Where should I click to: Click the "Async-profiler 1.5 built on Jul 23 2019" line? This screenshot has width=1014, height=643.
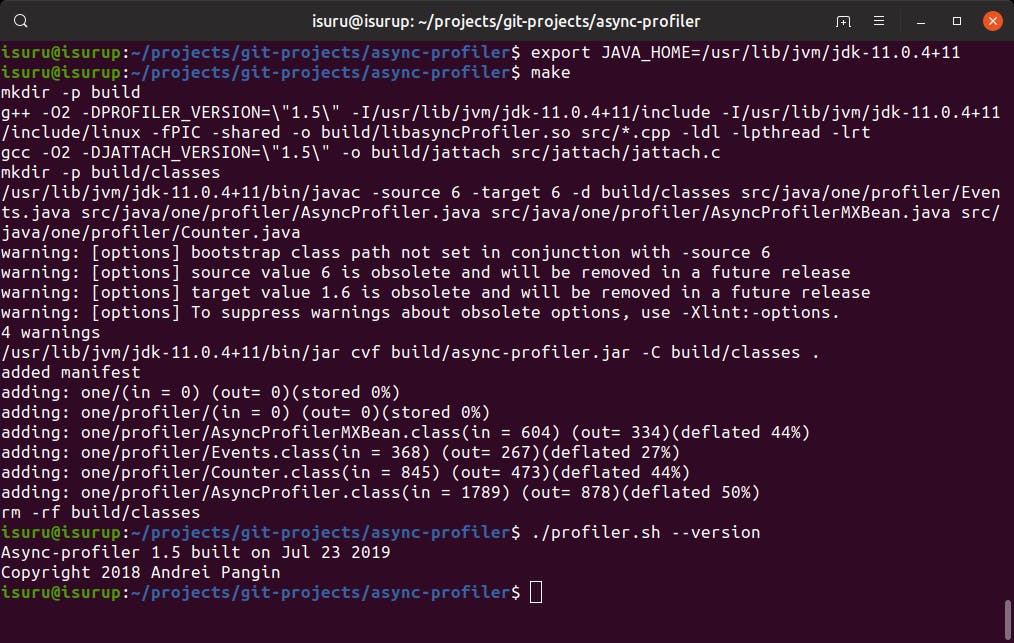click(196, 552)
